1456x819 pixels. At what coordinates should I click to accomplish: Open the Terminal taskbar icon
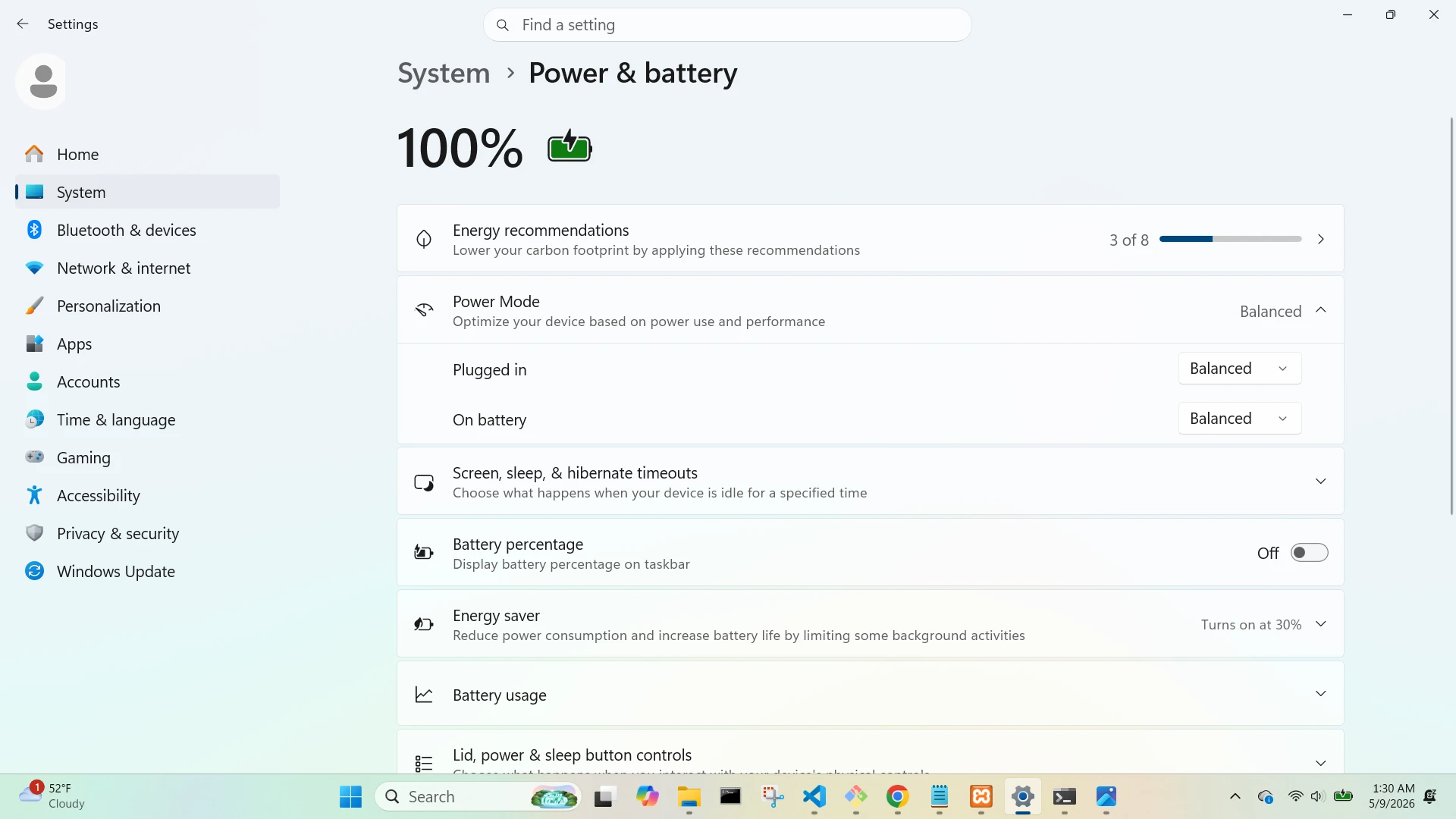pyautogui.click(x=1065, y=797)
